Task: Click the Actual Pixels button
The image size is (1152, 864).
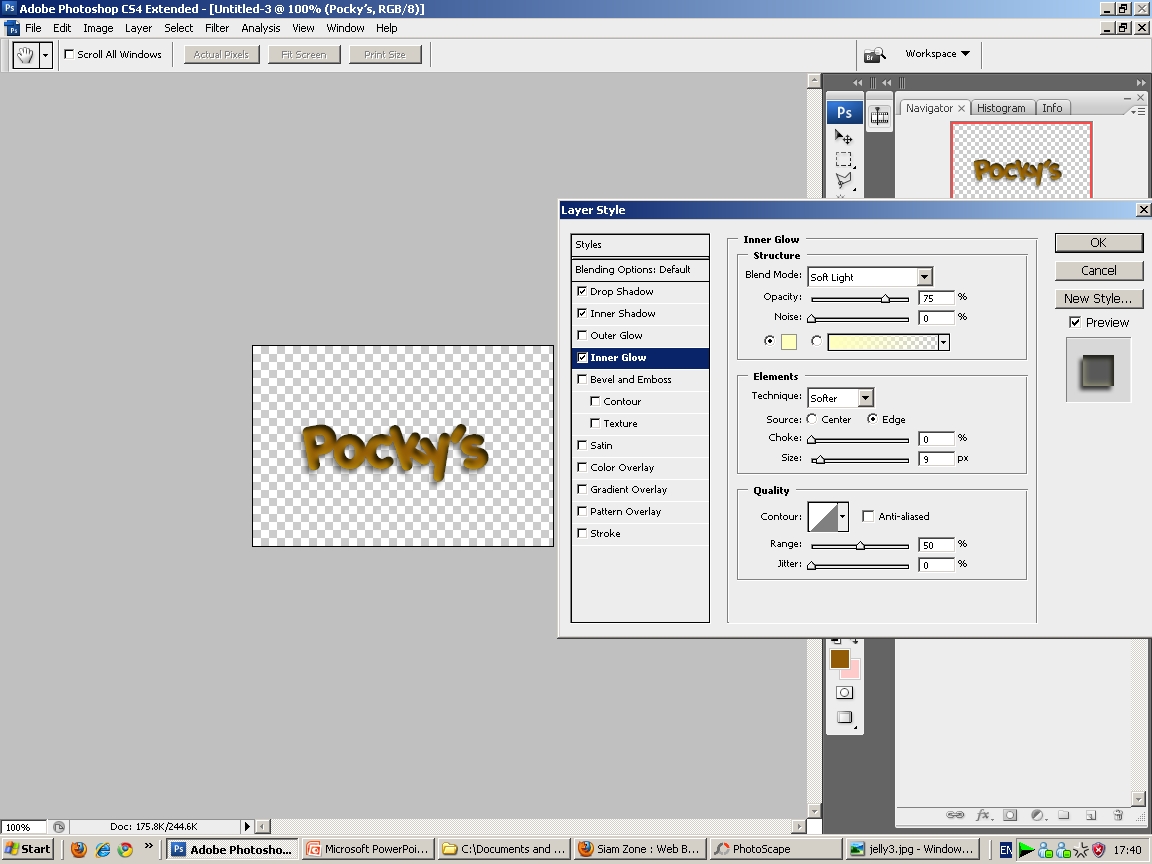Action: point(221,54)
